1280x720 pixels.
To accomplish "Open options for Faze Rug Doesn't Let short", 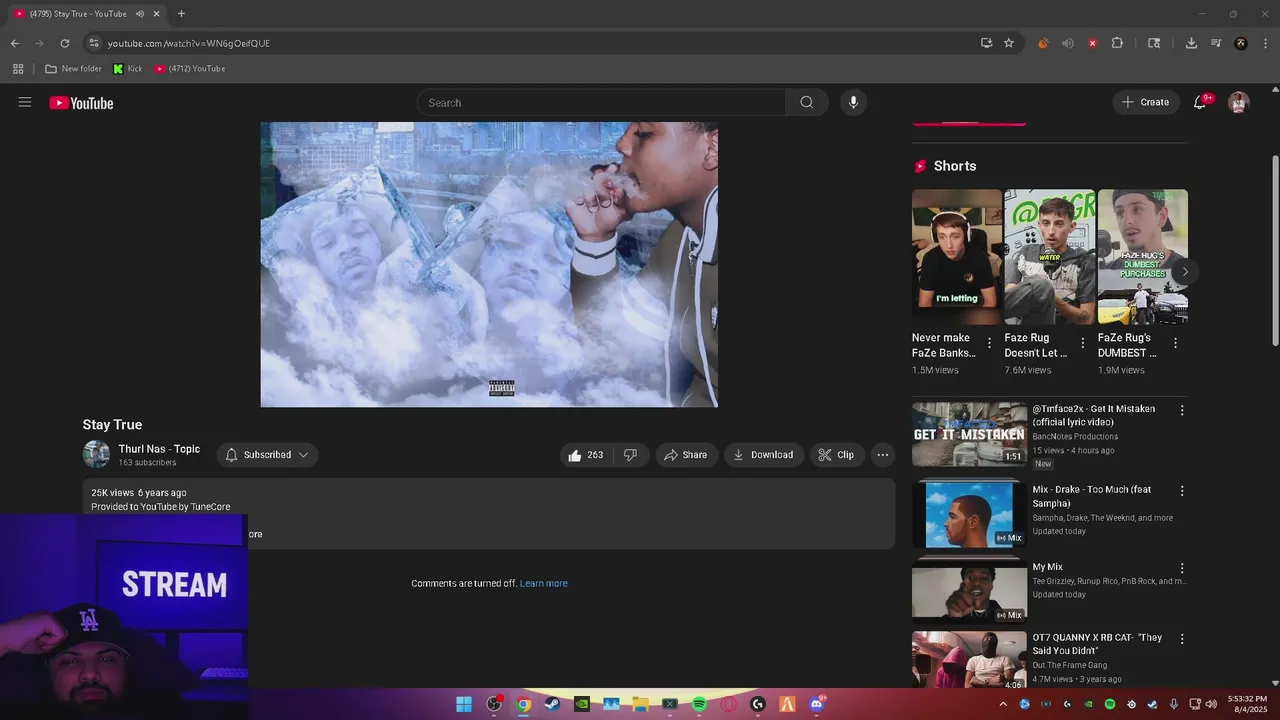I will (1082, 343).
